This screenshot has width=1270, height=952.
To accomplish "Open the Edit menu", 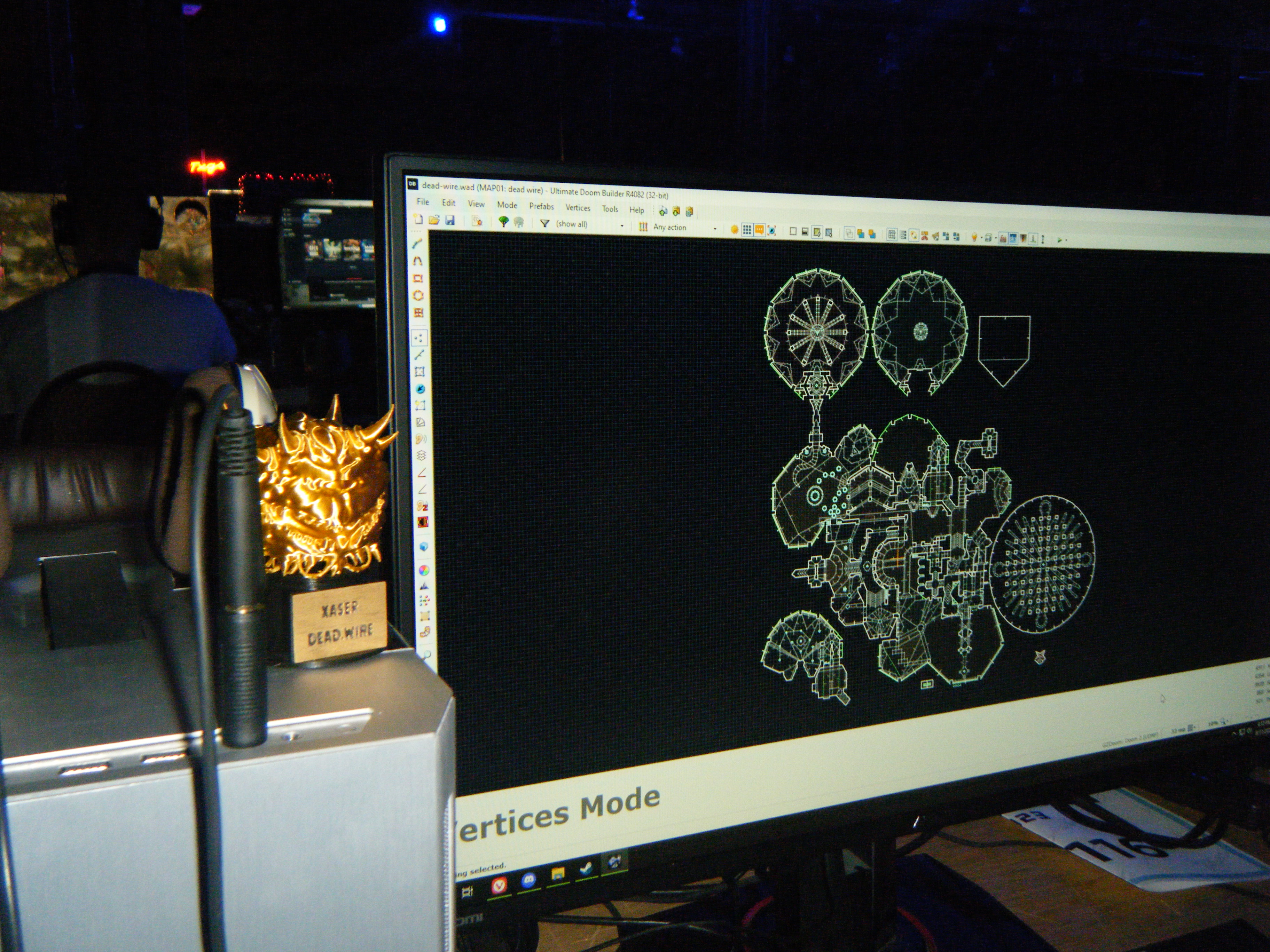I will click(448, 203).
